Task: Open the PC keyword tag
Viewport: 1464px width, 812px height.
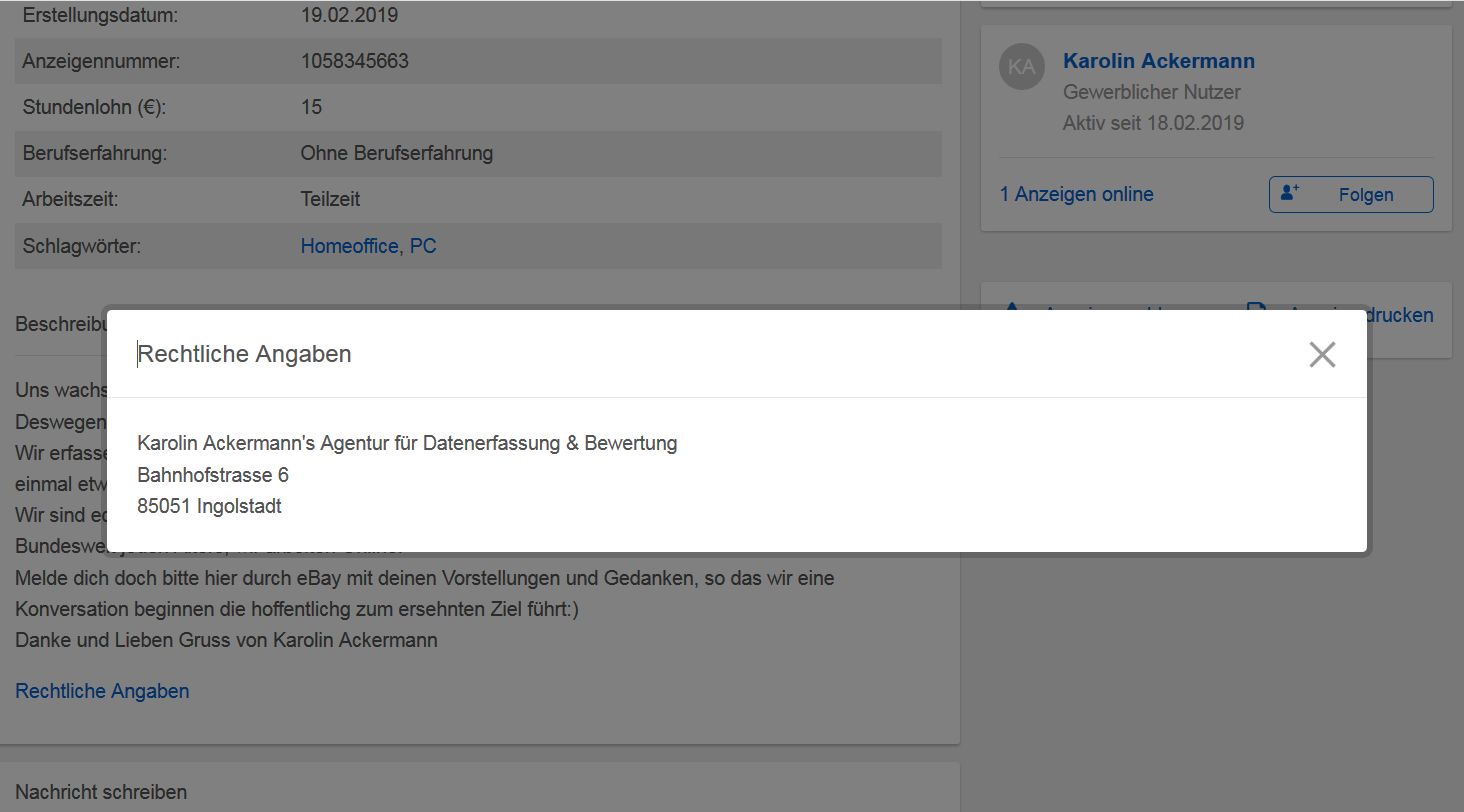Action: [423, 246]
